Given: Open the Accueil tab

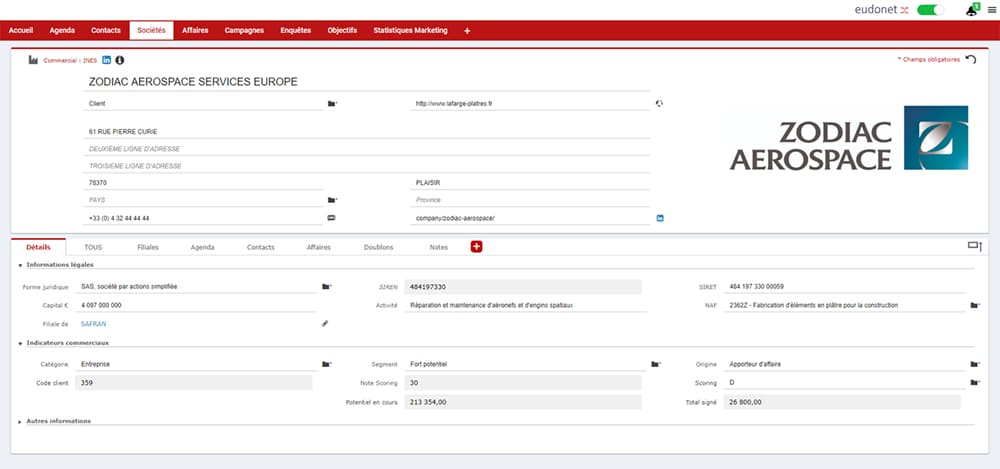Looking at the screenshot, I should (21, 31).
